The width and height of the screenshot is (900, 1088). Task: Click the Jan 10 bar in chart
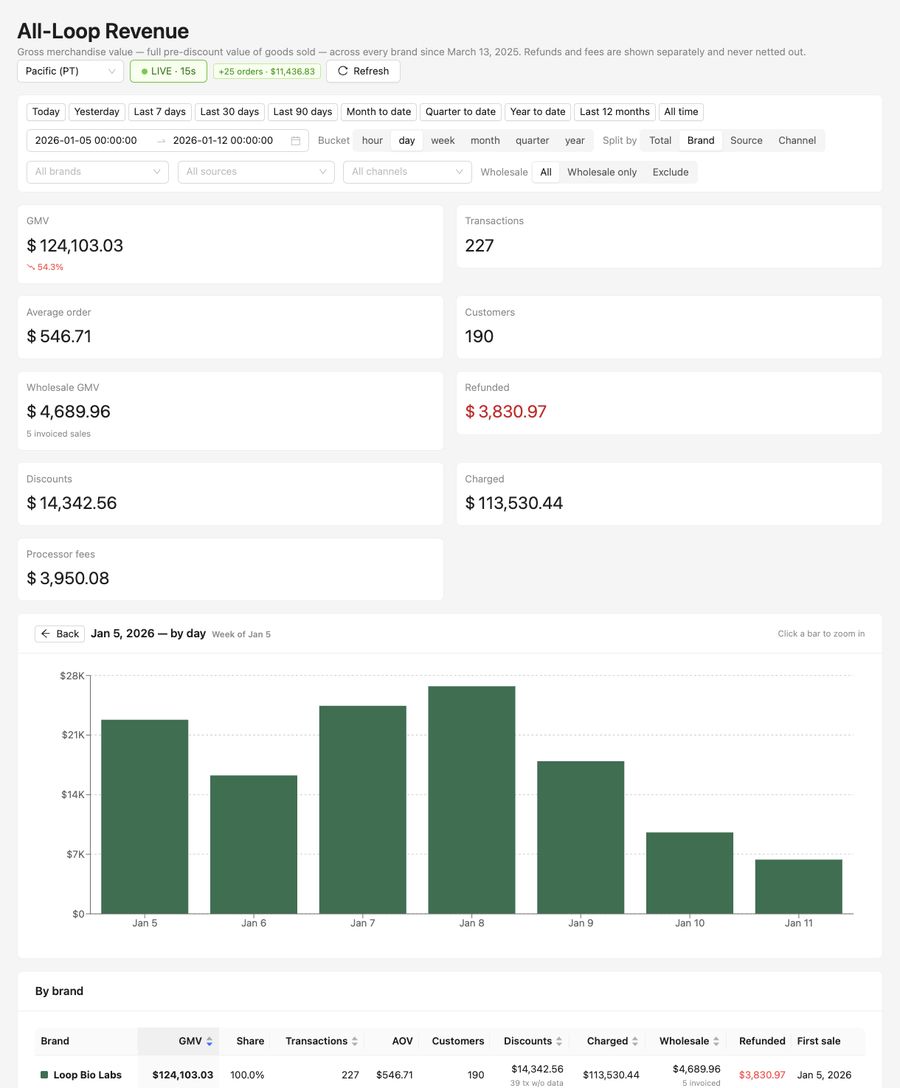[690, 873]
